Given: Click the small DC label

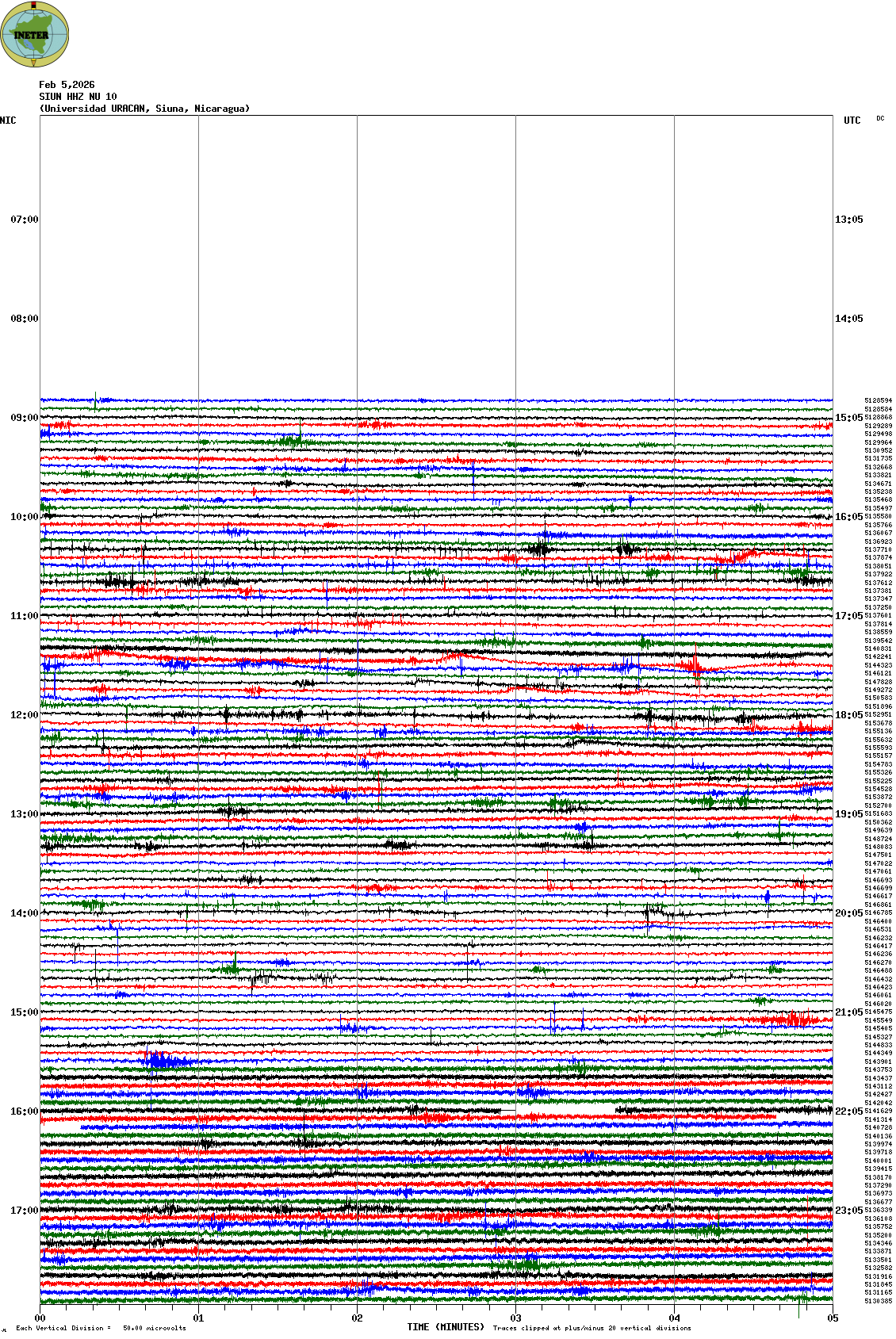Looking at the screenshot, I should click(x=880, y=119).
